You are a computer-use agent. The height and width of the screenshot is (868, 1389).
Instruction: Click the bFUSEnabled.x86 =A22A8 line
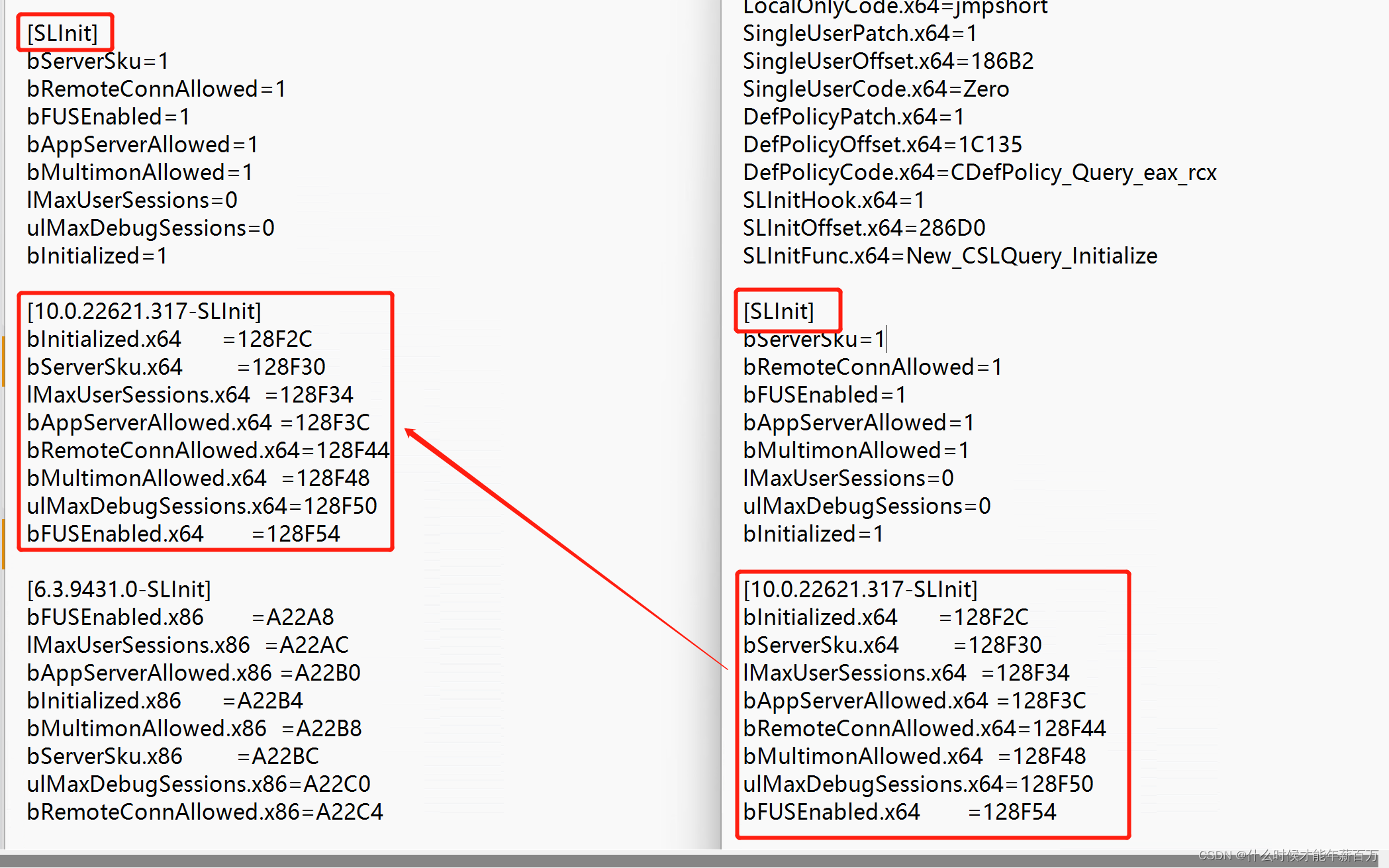180,617
